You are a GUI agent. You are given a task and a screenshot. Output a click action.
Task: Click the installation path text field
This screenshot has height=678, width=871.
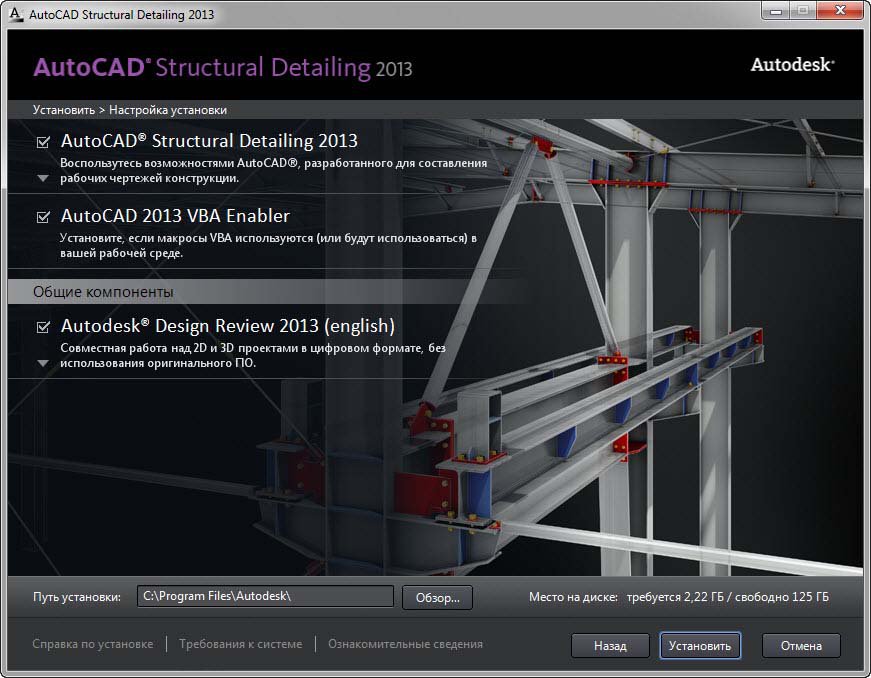265,597
